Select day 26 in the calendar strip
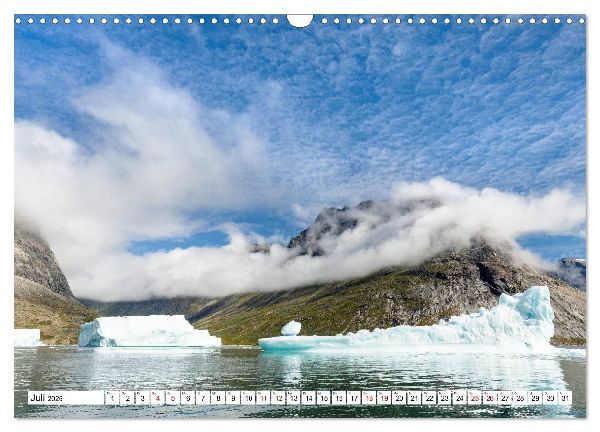The width and height of the screenshot is (600, 432). [x=490, y=398]
